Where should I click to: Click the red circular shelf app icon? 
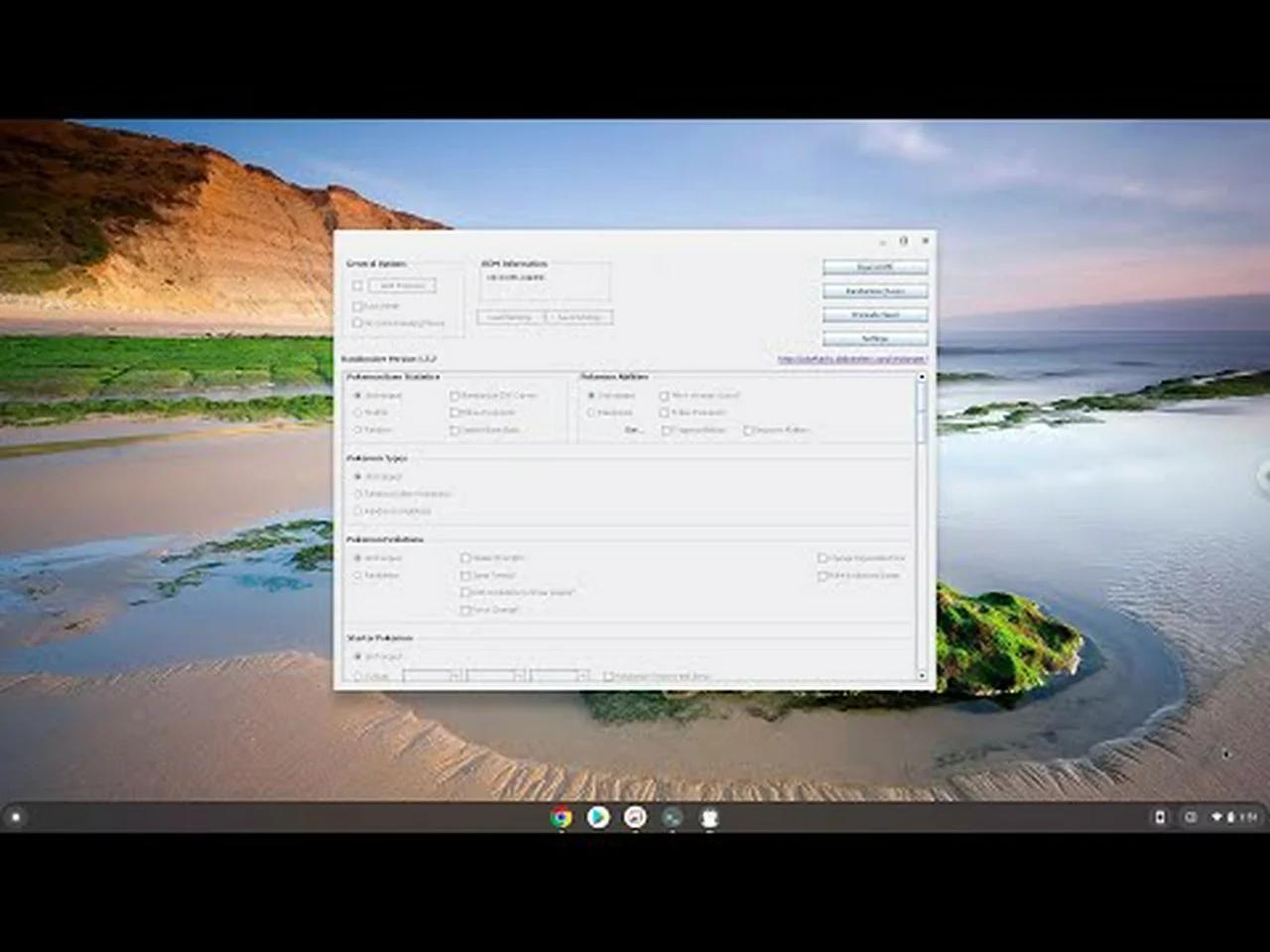point(635,817)
